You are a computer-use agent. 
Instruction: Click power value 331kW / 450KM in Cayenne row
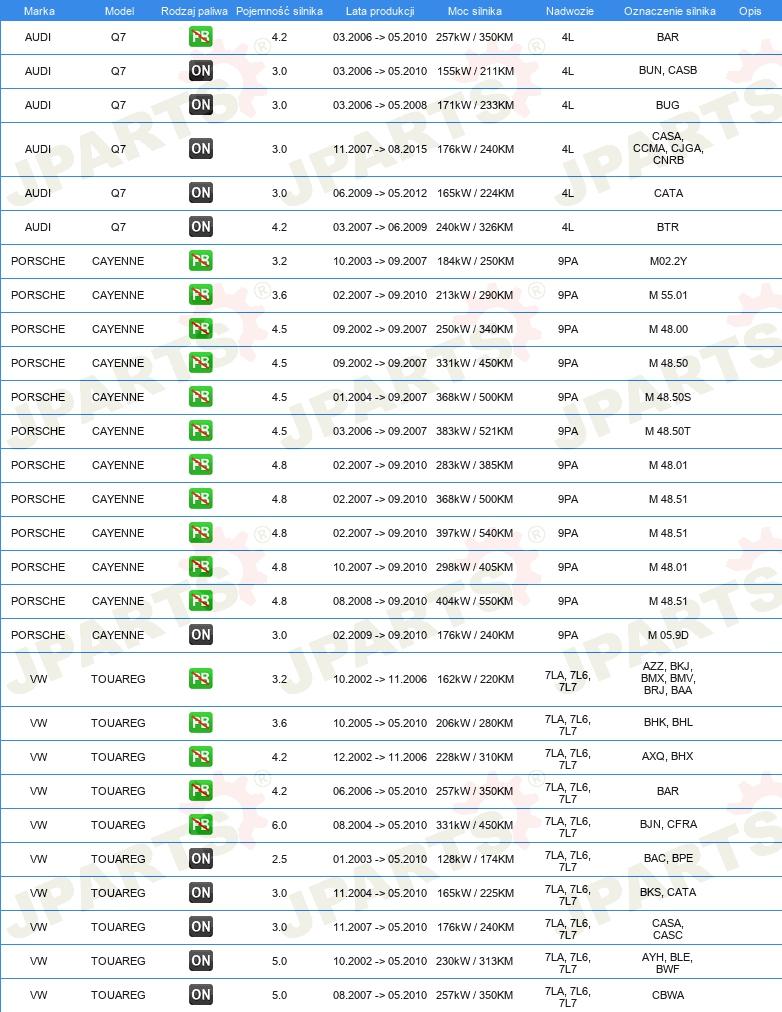[475, 363]
